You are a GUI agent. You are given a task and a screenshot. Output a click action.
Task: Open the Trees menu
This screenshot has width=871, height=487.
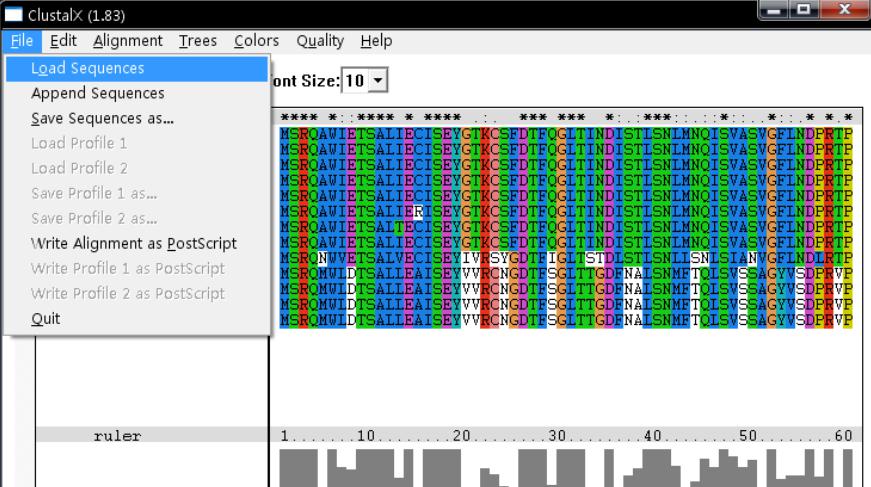pos(197,41)
